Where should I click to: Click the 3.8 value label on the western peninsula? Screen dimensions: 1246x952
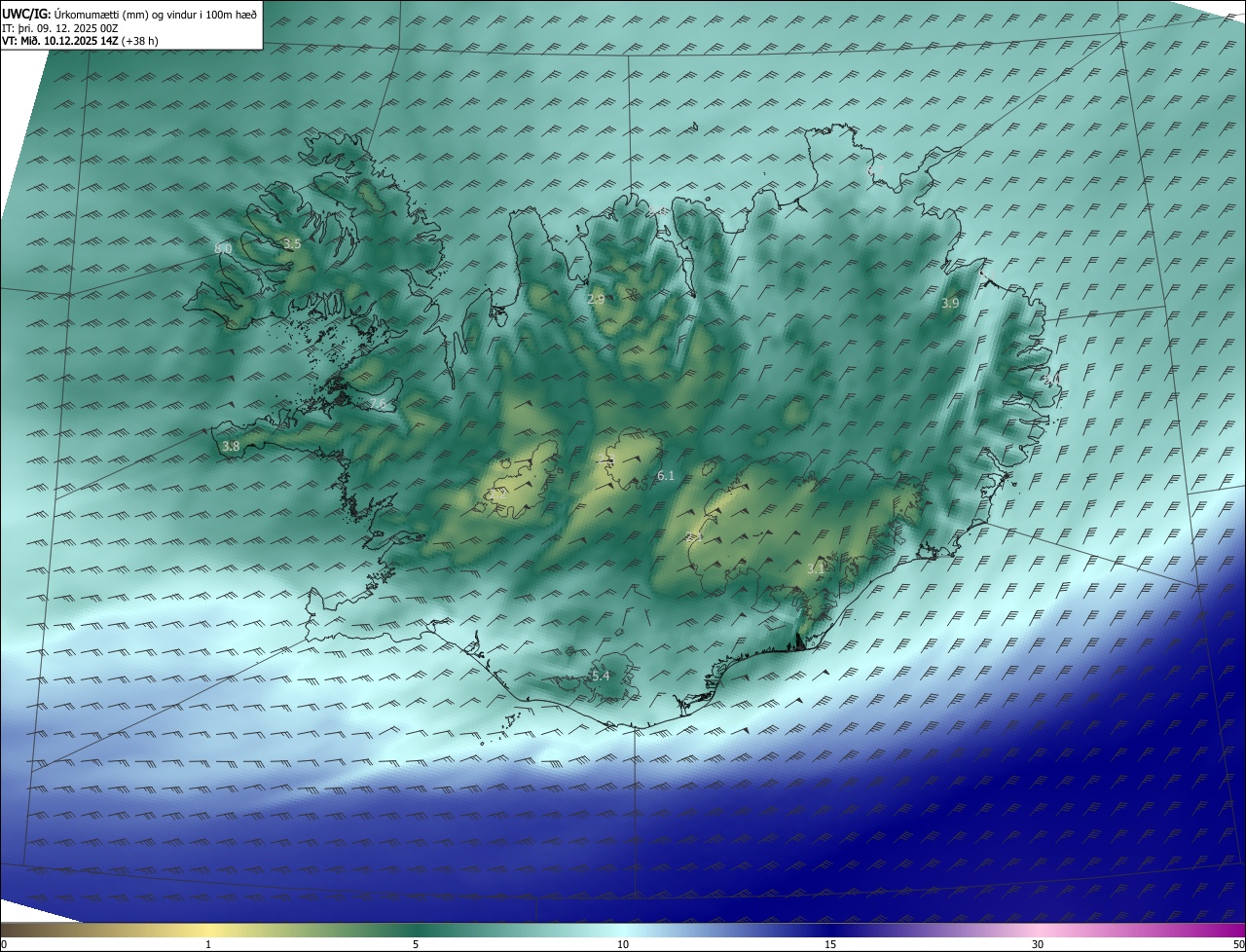231,447
